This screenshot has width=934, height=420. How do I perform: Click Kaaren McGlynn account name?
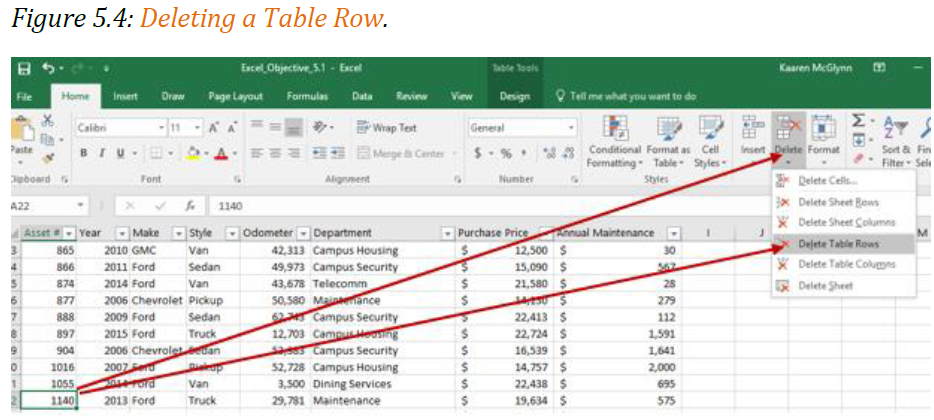click(x=815, y=69)
